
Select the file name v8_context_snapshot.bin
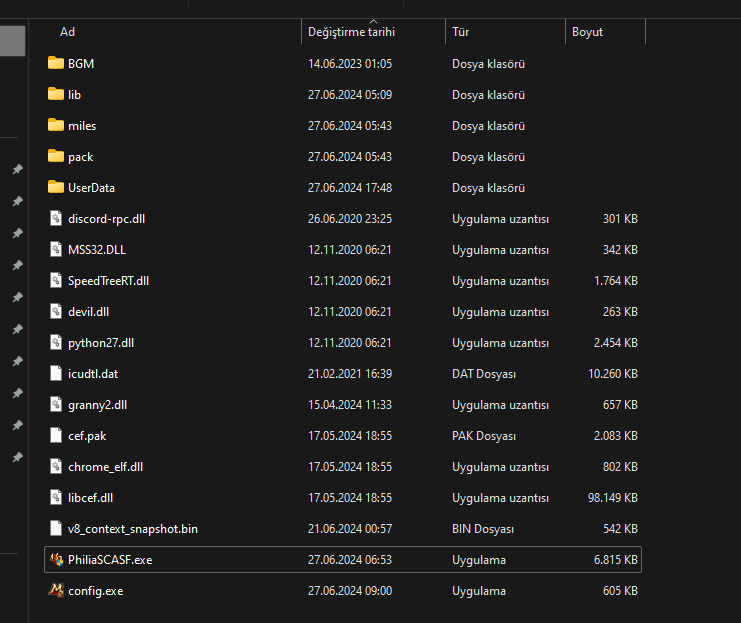[133, 529]
